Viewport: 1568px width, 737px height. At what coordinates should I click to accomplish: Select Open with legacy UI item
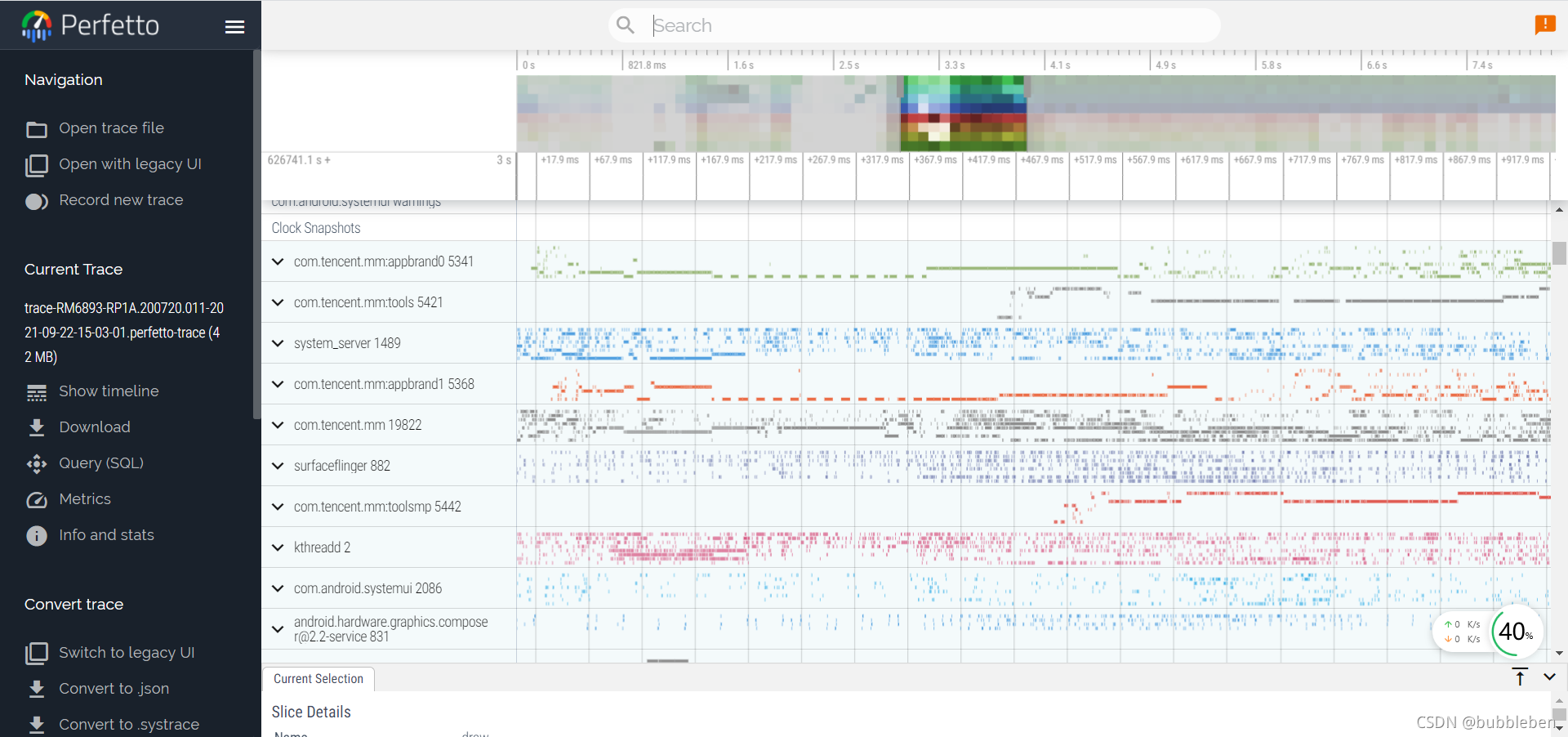[130, 164]
